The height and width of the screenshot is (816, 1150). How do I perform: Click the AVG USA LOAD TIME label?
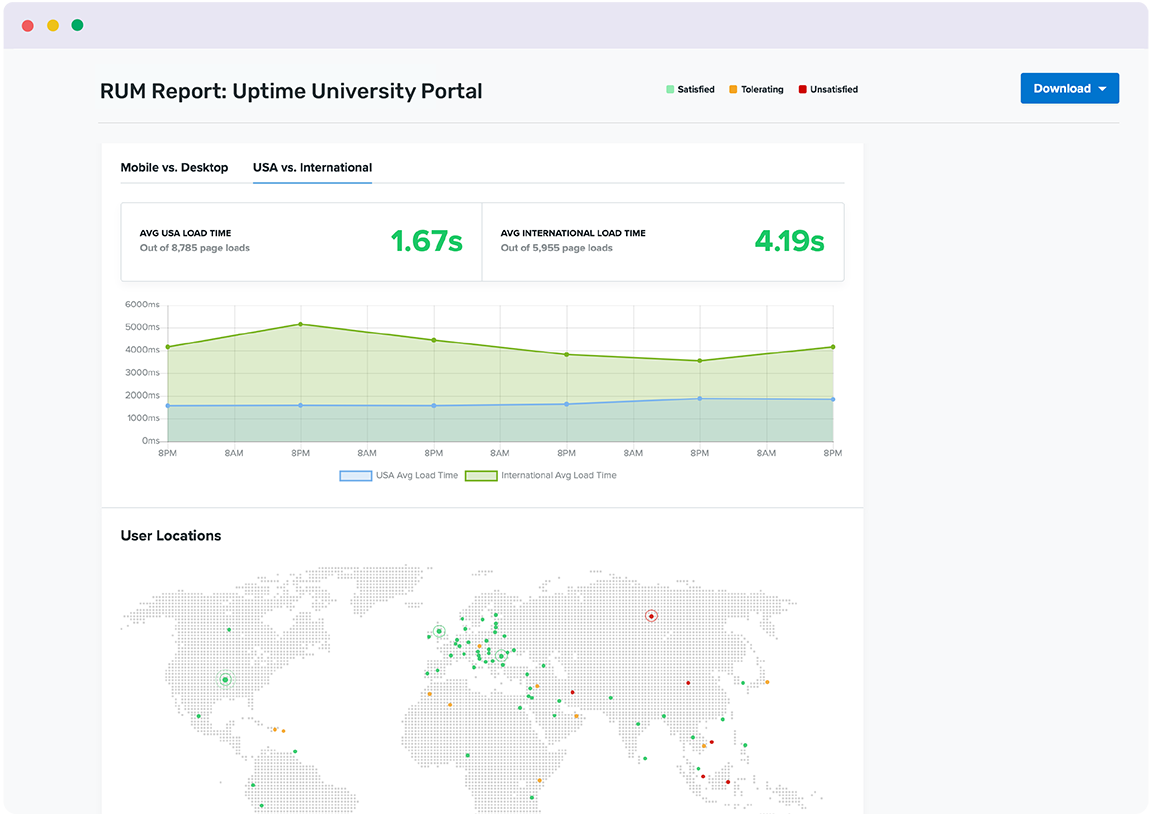[x=186, y=233]
